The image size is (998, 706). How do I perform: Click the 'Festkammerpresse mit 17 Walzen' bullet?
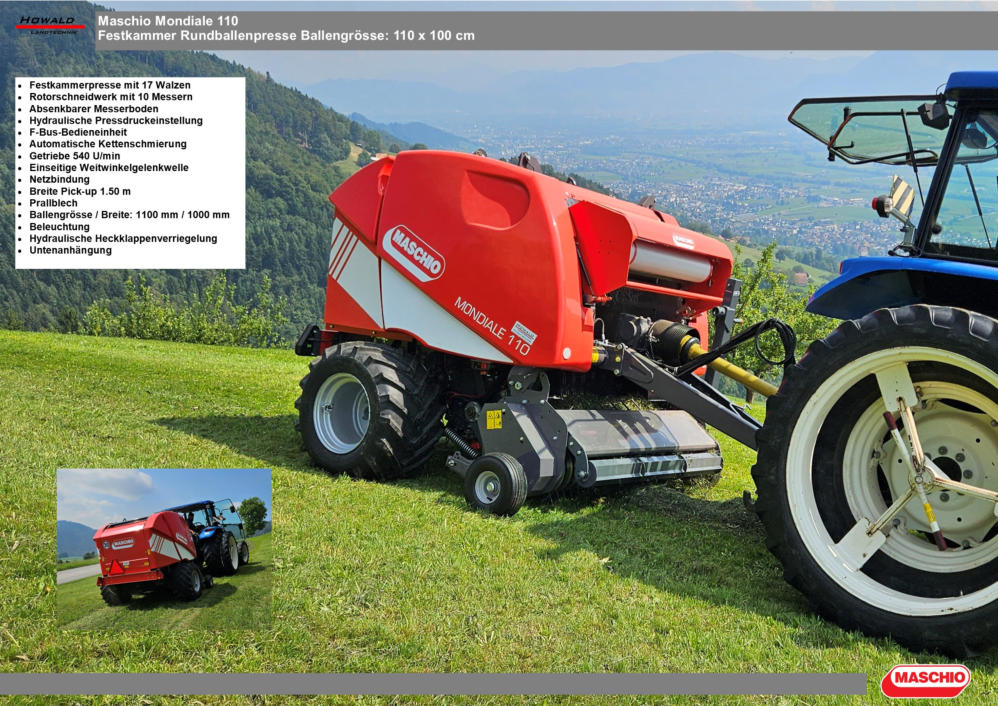(110, 86)
